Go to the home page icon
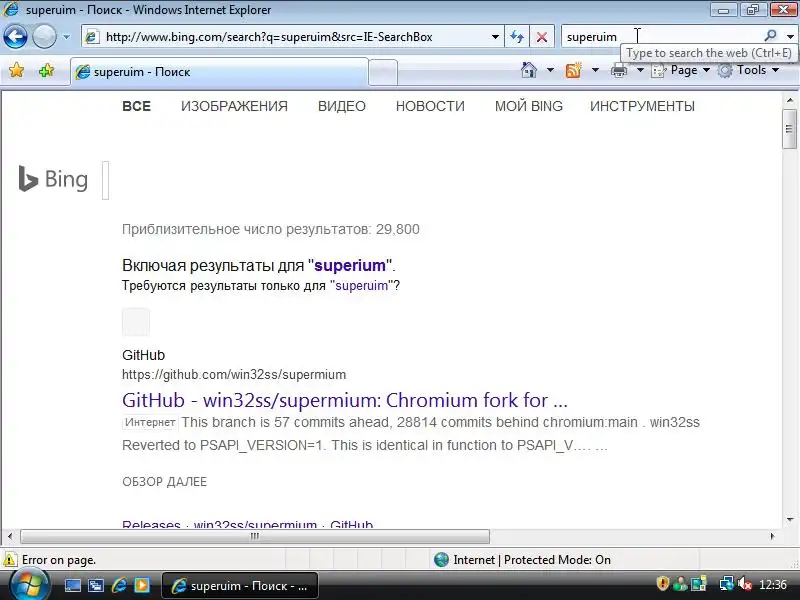 (x=529, y=70)
